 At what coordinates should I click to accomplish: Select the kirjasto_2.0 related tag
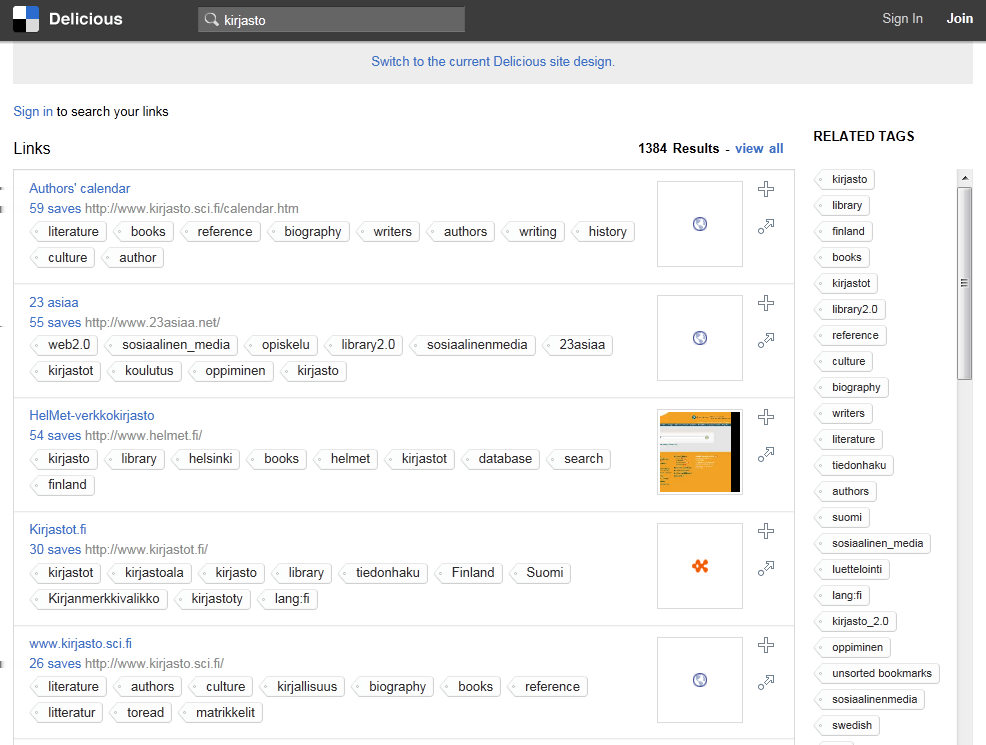point(856,621)
